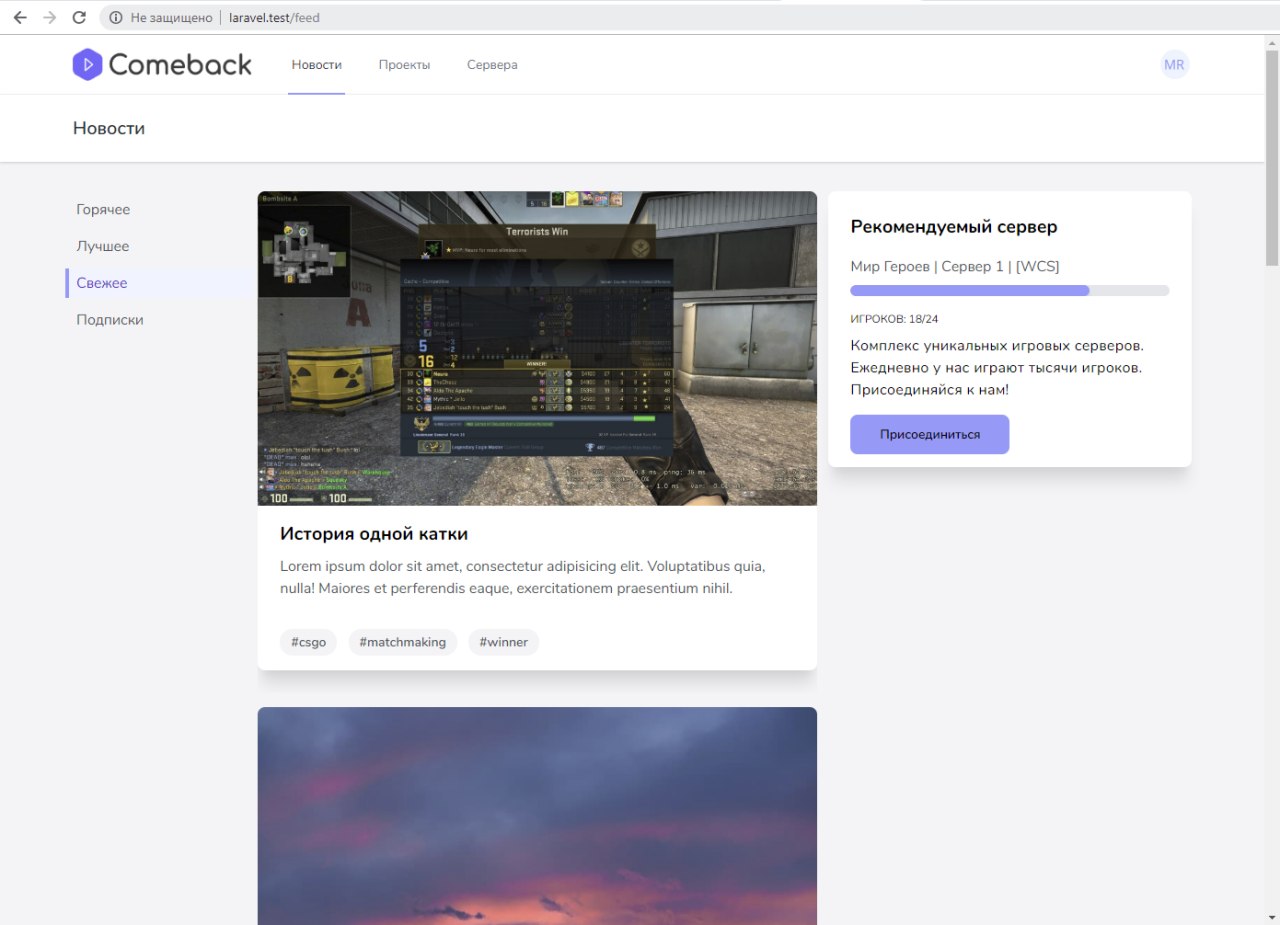
Task: Click the Comeback wordmark text
Action: tap(180, 65)
